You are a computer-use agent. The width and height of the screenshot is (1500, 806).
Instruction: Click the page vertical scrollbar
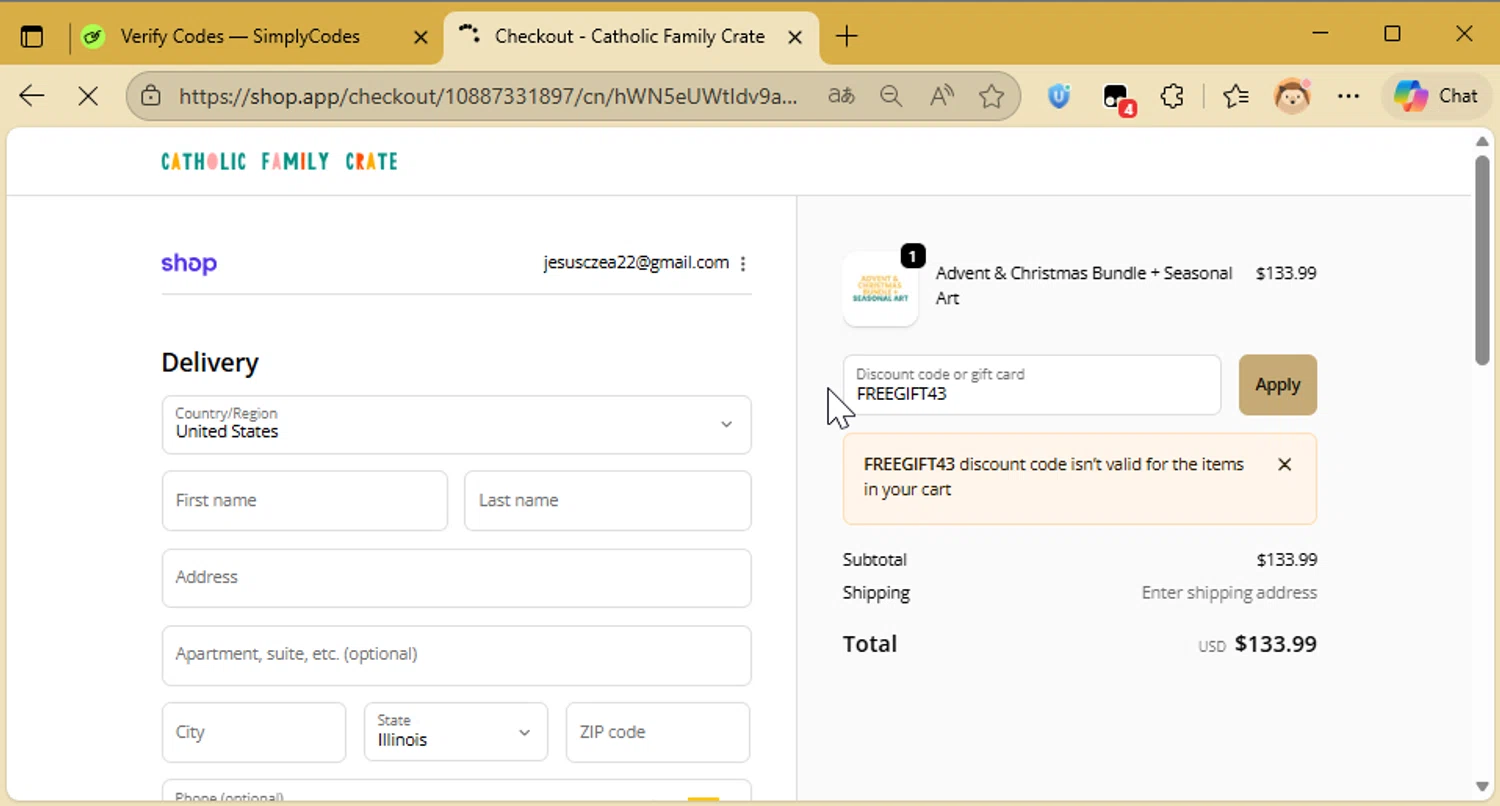pos(1483,262)
